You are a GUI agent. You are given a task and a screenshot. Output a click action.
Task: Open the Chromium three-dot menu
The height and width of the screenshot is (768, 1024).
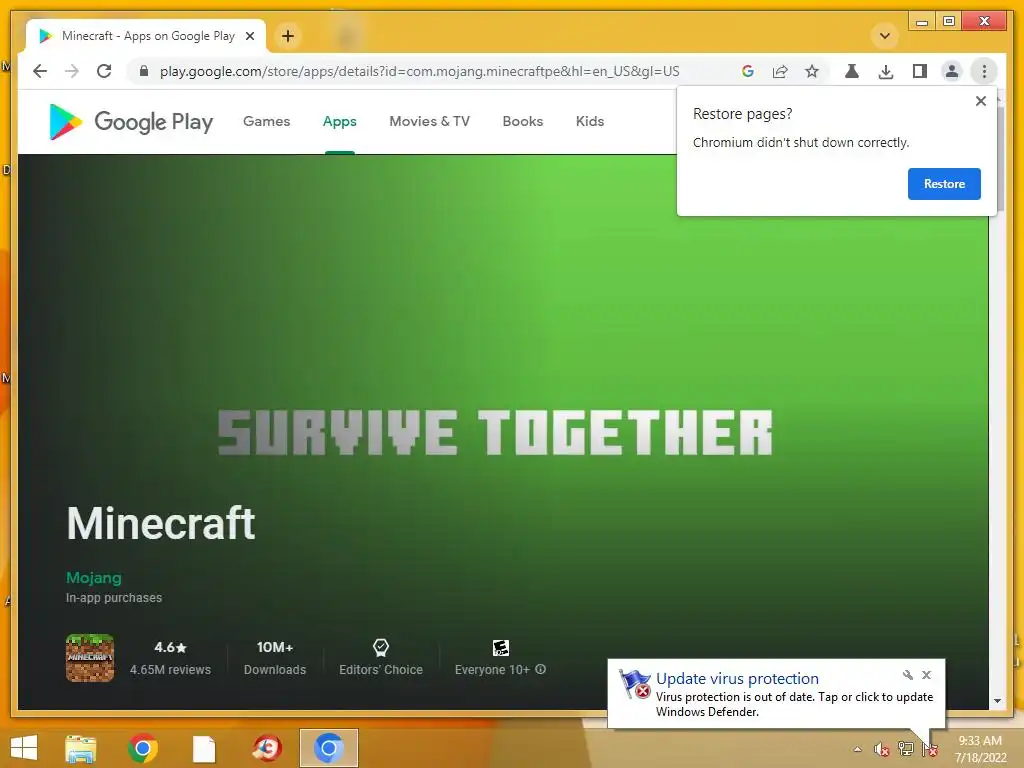[x=984, y=71]
